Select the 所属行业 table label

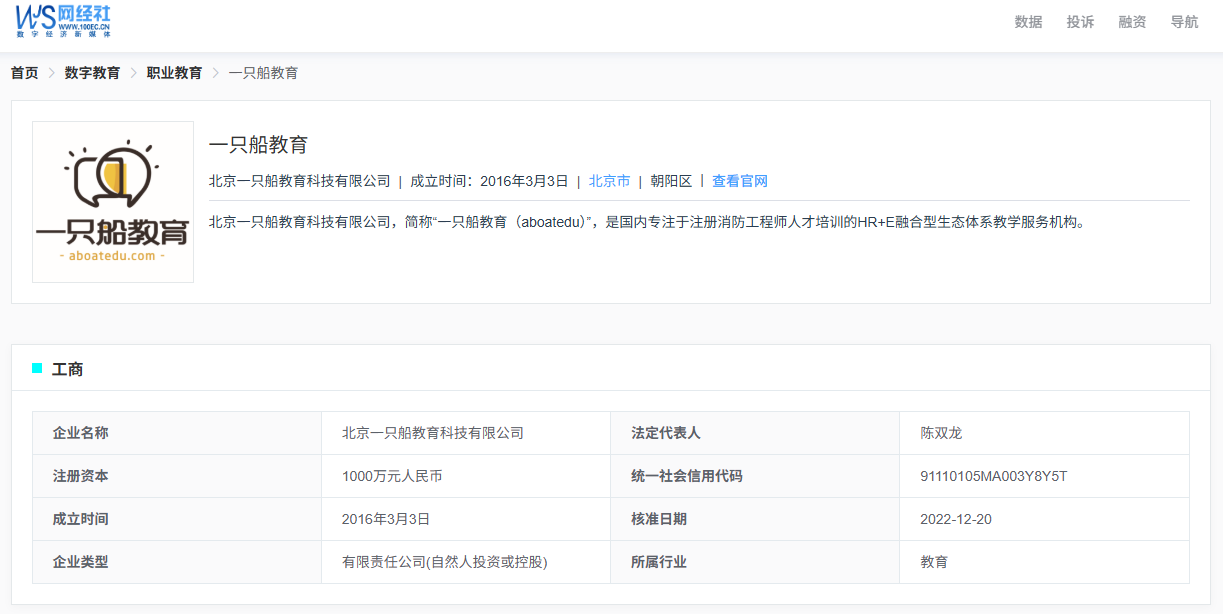(x=659, y=562)
